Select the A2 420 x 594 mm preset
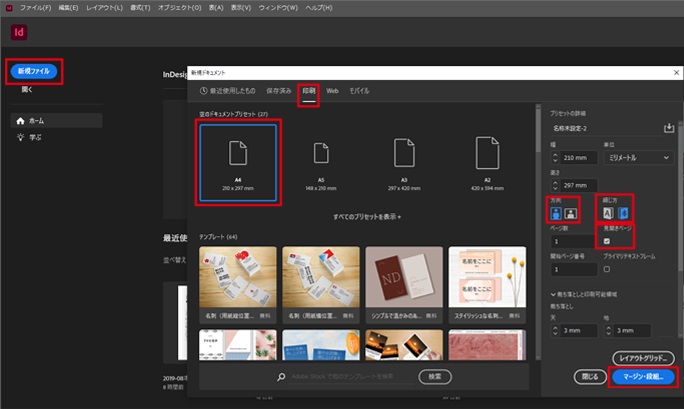Screen dimensions: 684x409 click(487, 163)
